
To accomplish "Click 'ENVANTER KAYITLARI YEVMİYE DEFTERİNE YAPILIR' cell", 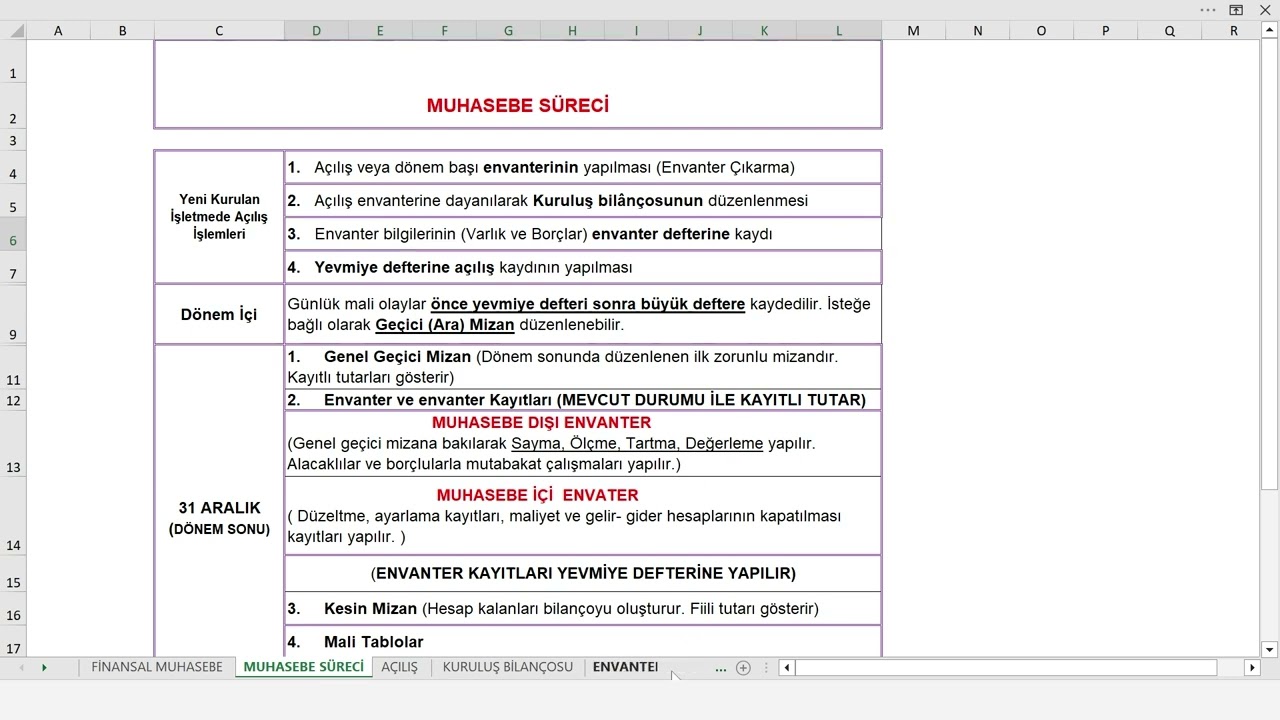I will [x=583, y=573].
